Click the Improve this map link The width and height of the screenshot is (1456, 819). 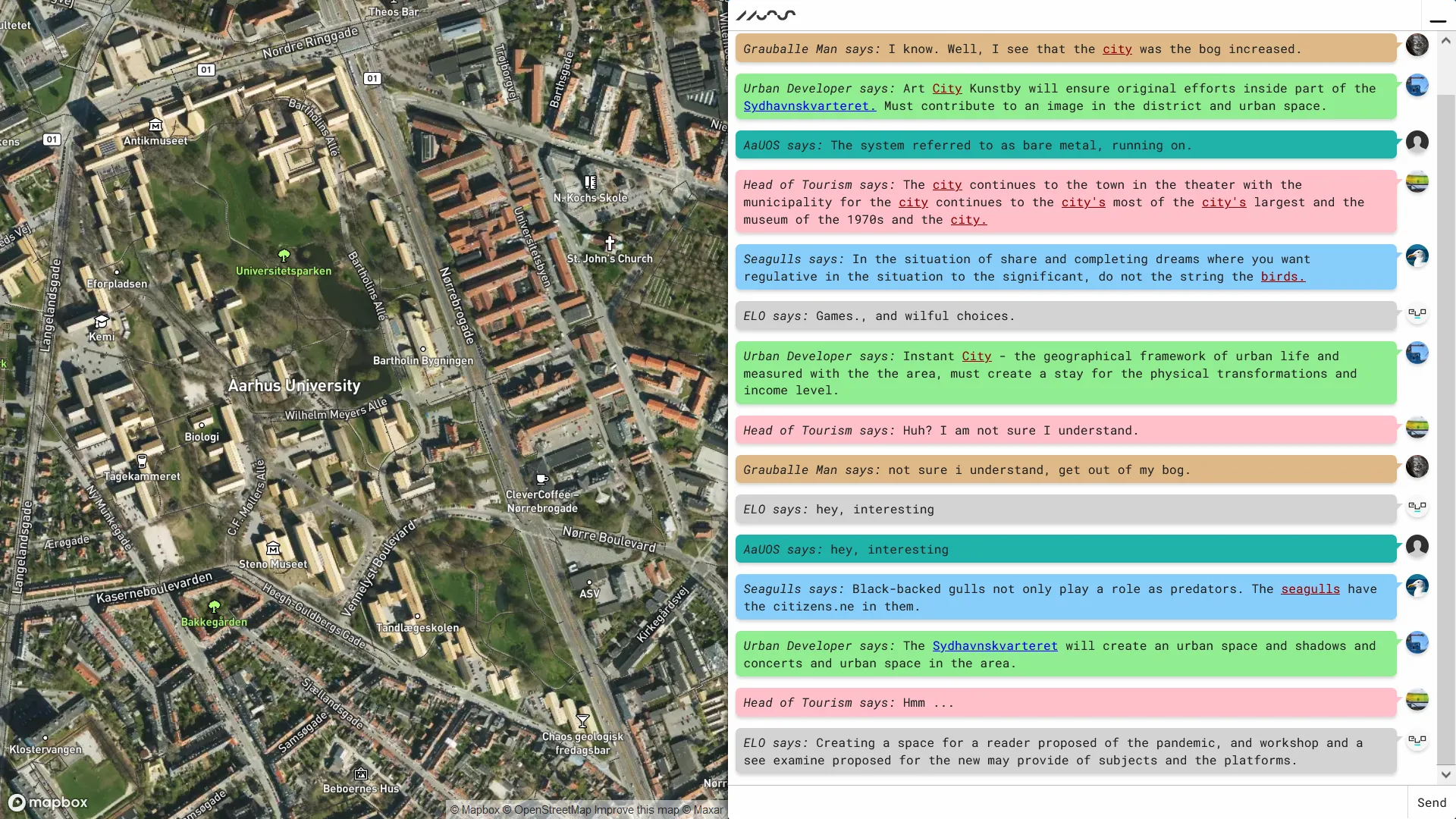click(x=636, y=810)
